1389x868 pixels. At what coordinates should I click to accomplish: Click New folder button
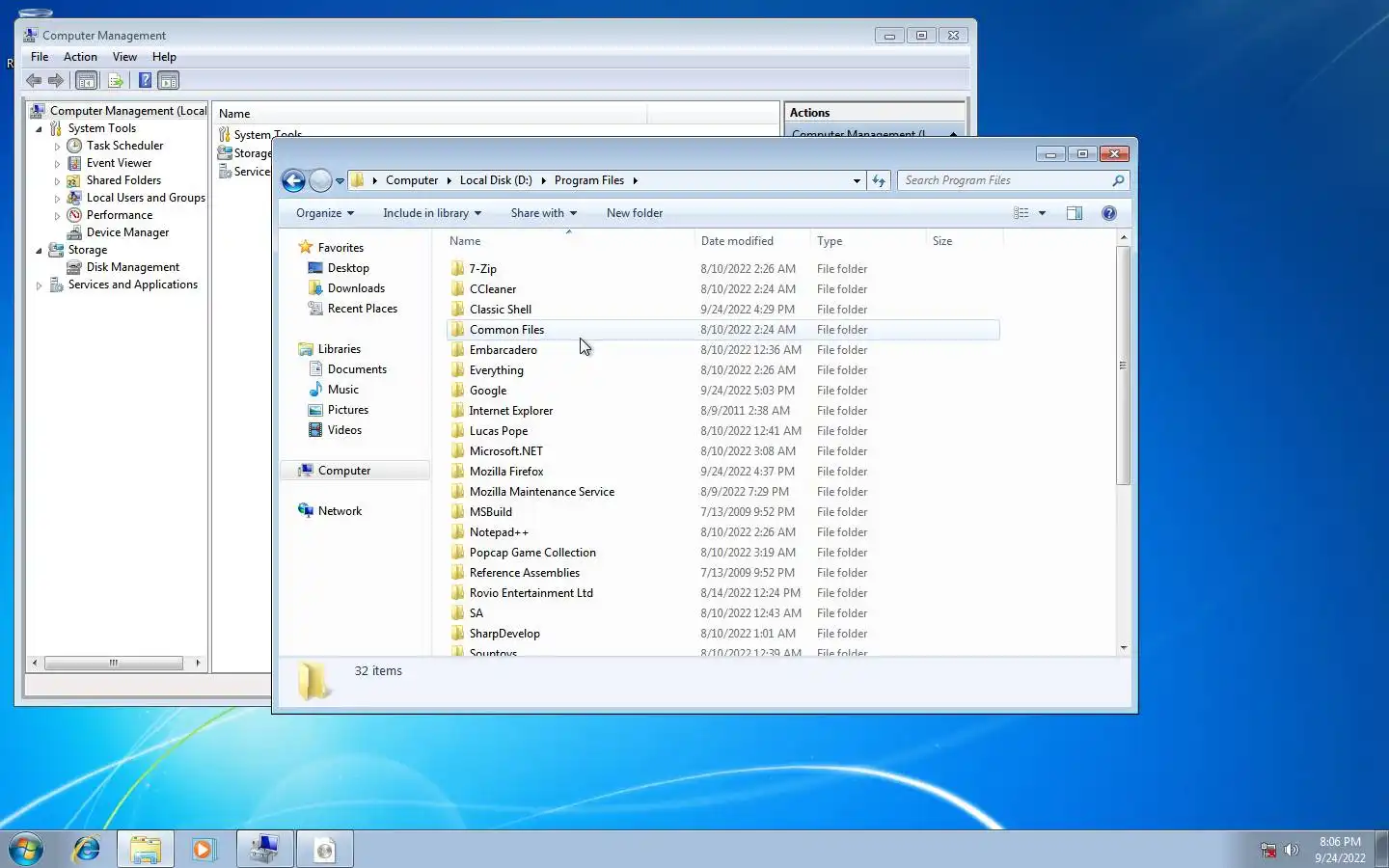[x=635, y=213]
